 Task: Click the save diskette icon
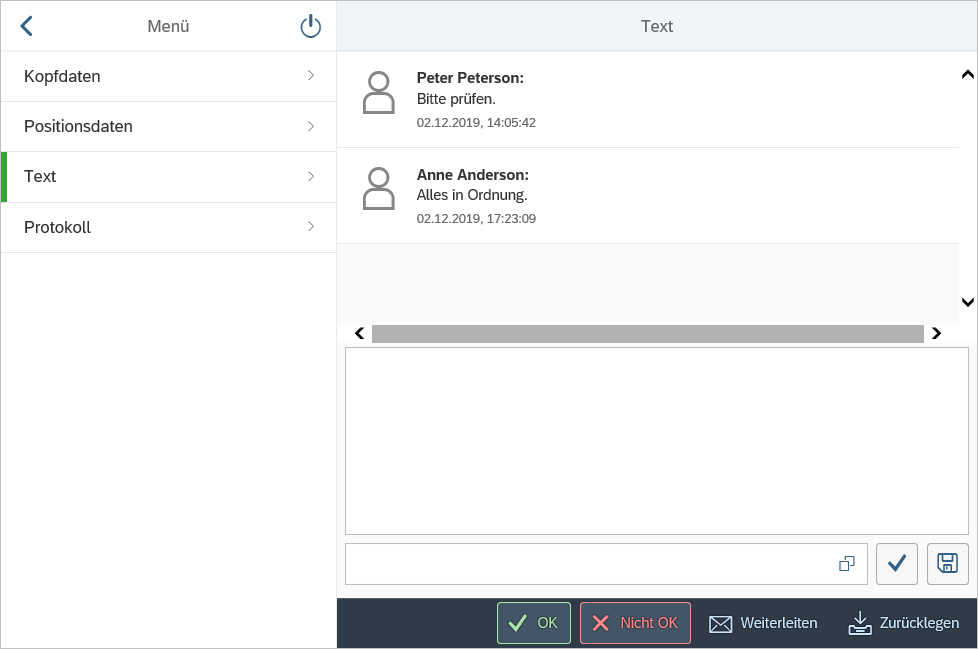(947, 564)
